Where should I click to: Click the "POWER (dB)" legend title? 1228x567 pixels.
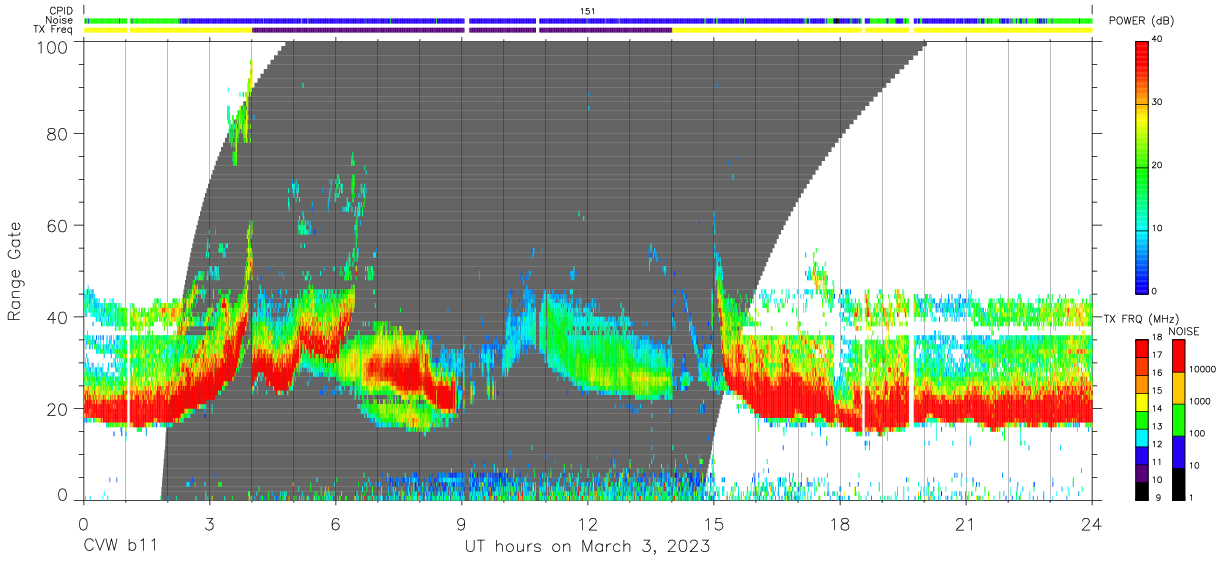pos(1141,21)
